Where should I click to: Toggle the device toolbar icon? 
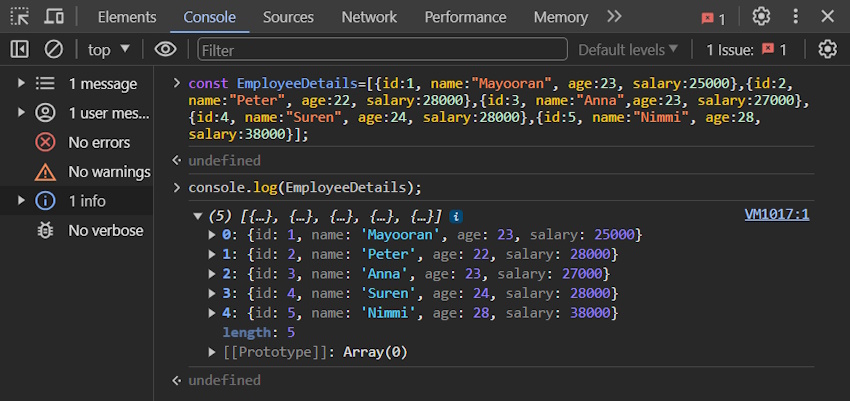pyautogui.click(x=53, y=16)
